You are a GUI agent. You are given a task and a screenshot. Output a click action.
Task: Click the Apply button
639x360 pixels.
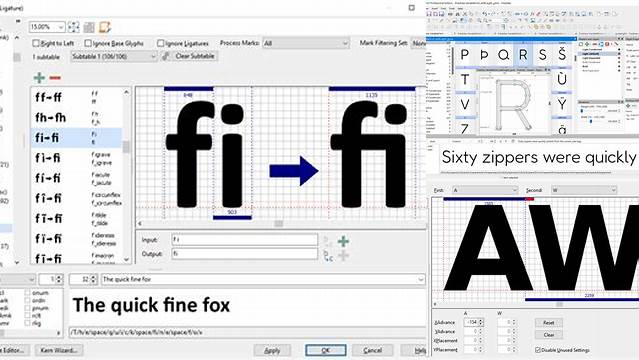pyautogui.click(x=272, y=350)
